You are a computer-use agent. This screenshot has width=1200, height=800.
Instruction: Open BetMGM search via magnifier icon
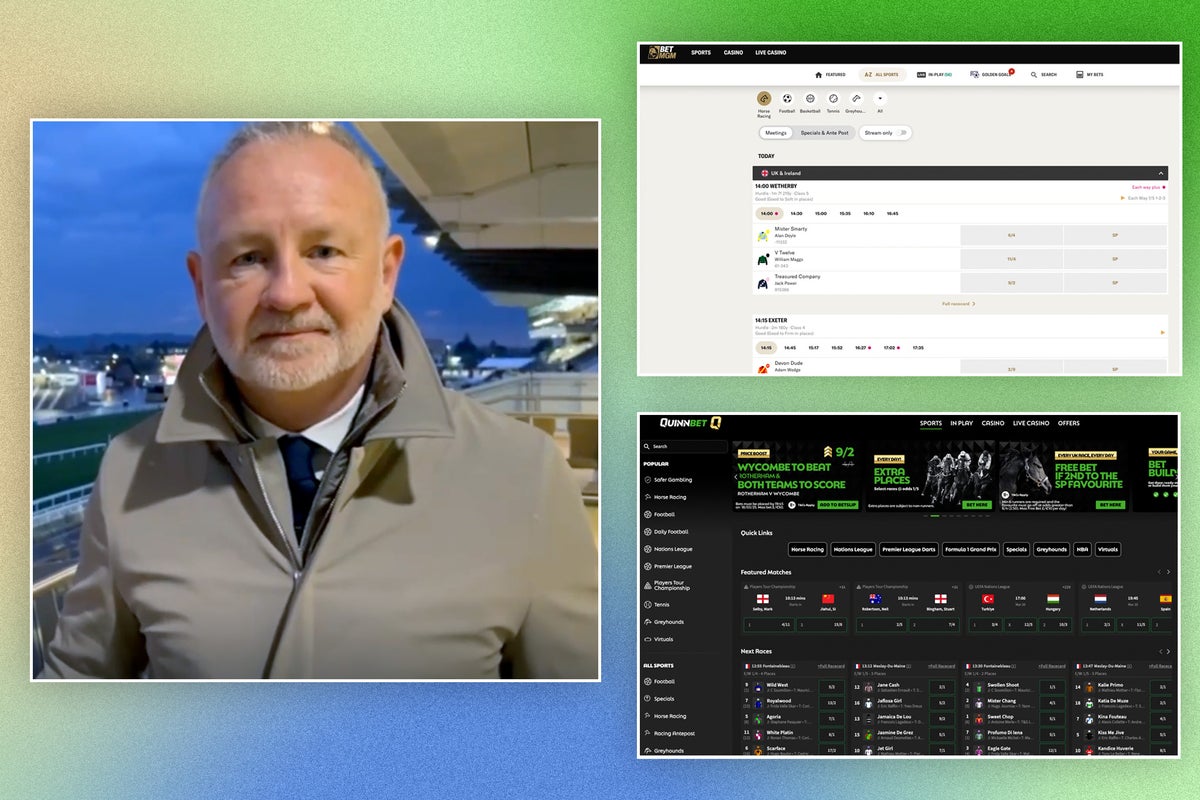tap(1034, 75)
